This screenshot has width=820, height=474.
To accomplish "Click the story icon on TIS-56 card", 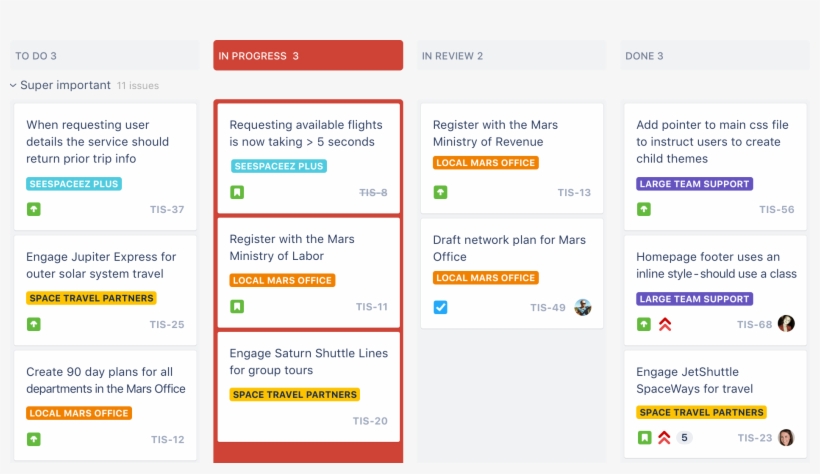I will click(644, 209).
